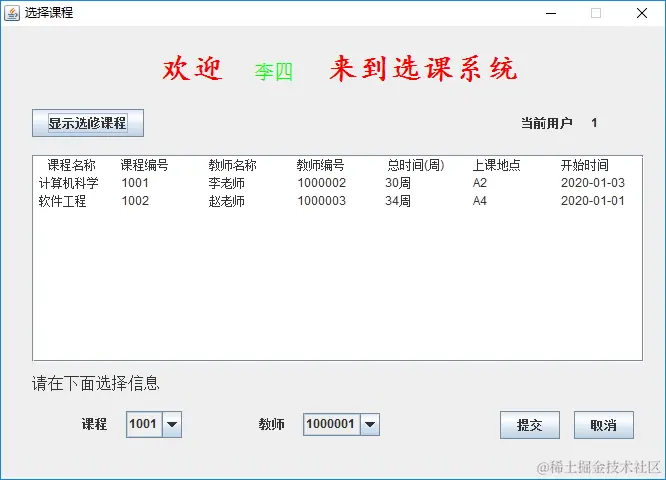This screenshot has width=666, height=480.
Task: Click the 30周 duration cell
Action: pos(398,183)
